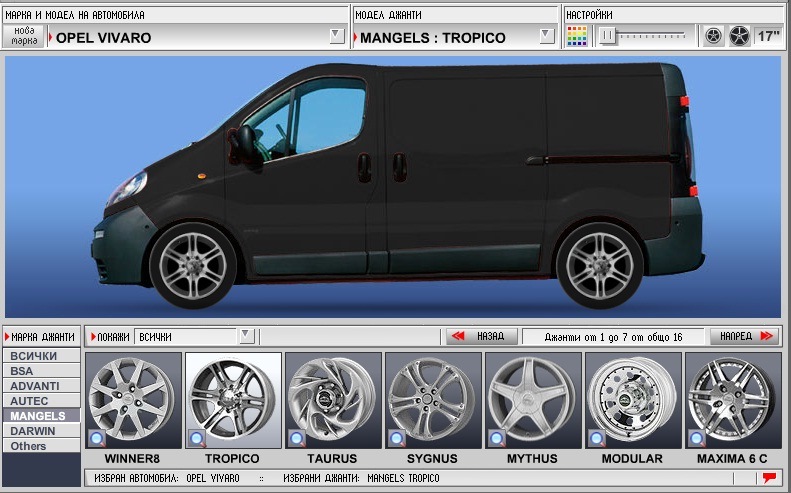Click the red comment icon in status bar
The height and width of the screenshot is (493, 791).
(769, 477)
